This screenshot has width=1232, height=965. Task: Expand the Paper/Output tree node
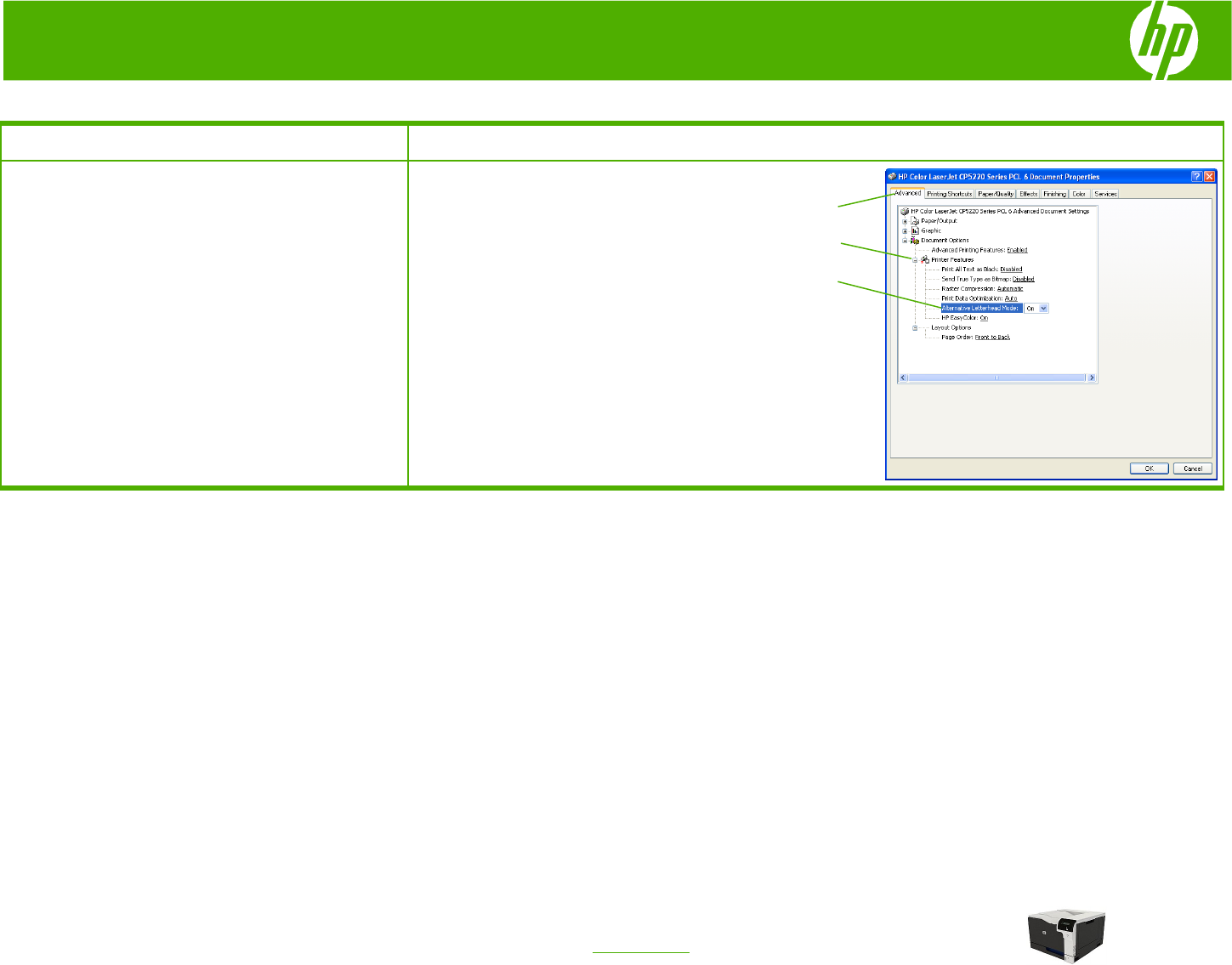[906, 221]
